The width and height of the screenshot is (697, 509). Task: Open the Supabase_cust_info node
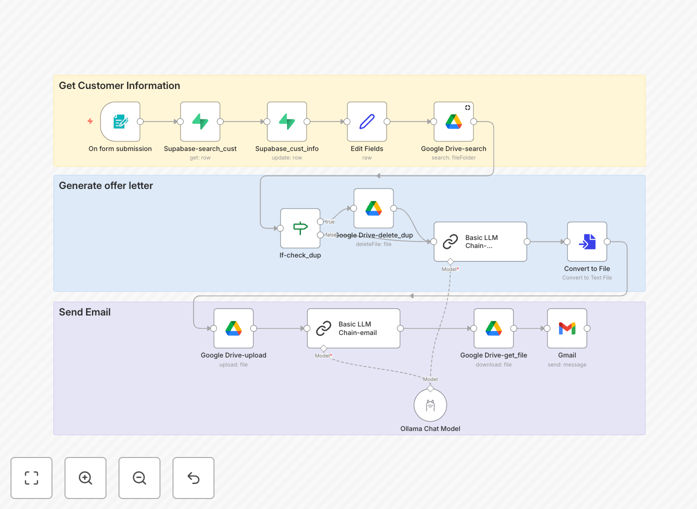[x=287, y=121]
